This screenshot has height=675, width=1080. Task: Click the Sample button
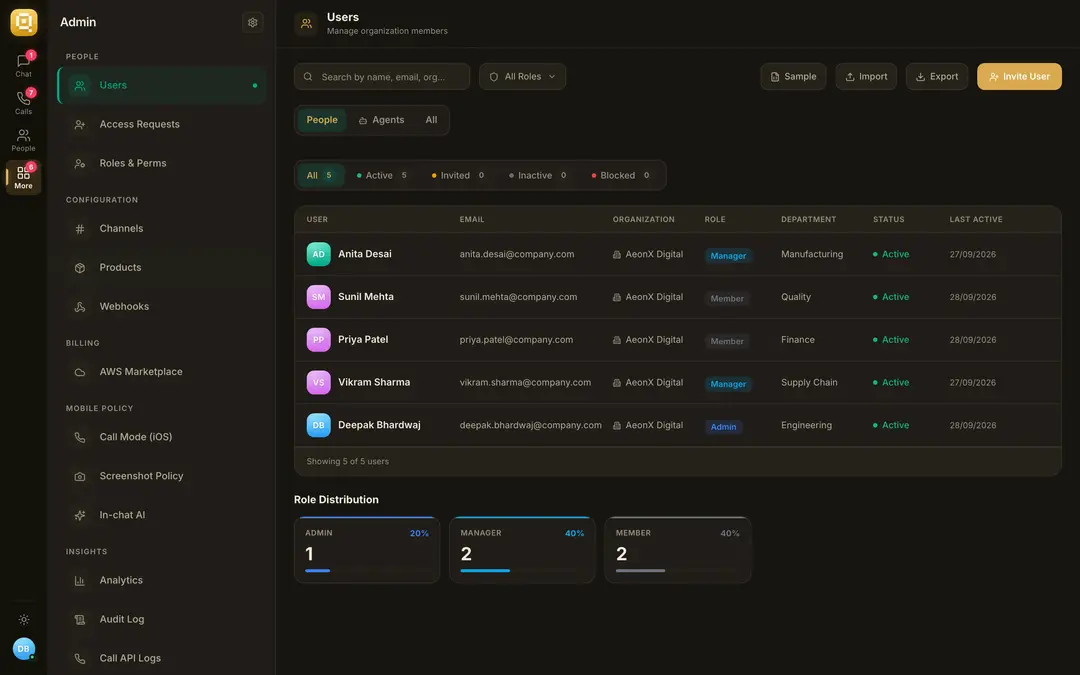tap(793, 76)
